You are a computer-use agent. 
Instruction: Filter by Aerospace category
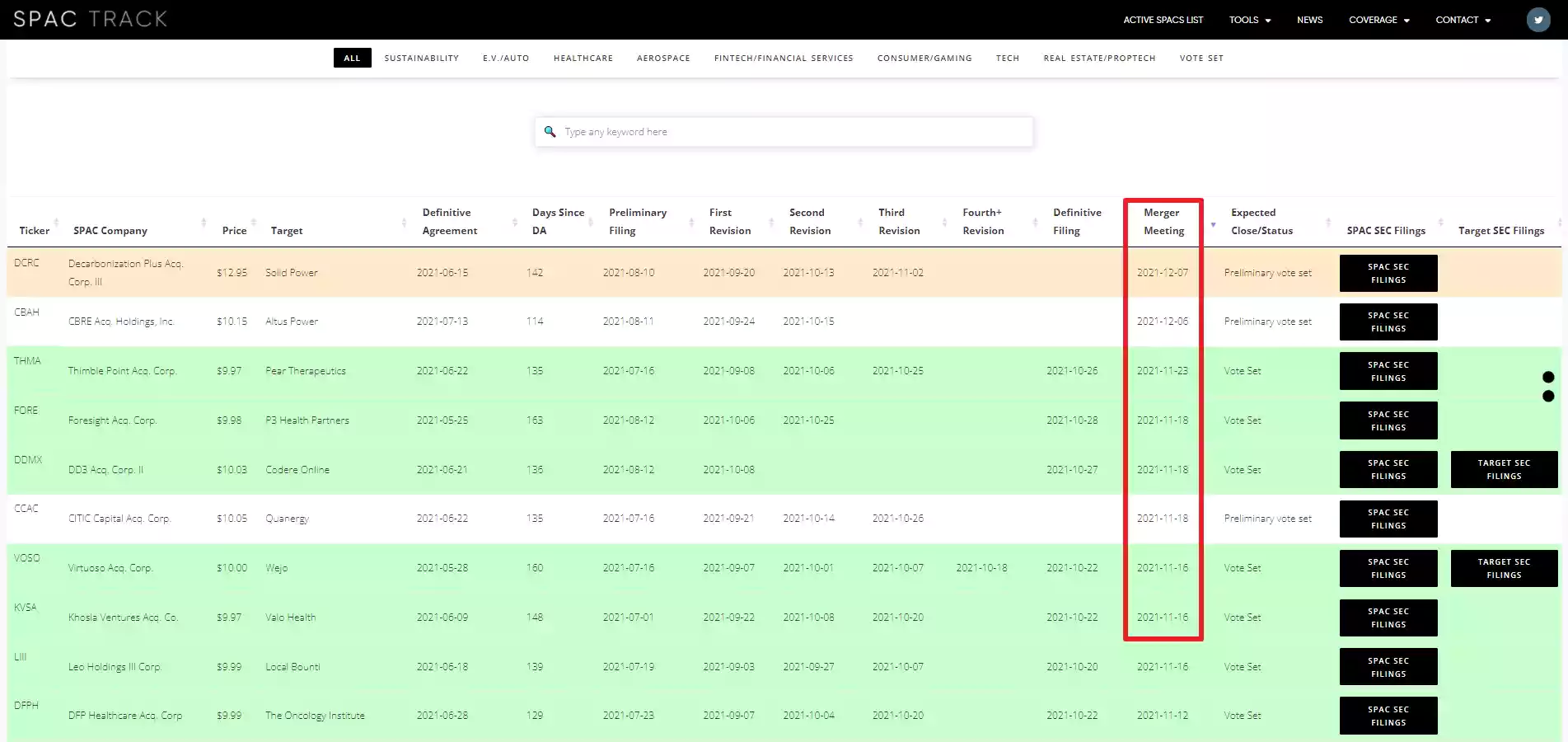[663, 58]
